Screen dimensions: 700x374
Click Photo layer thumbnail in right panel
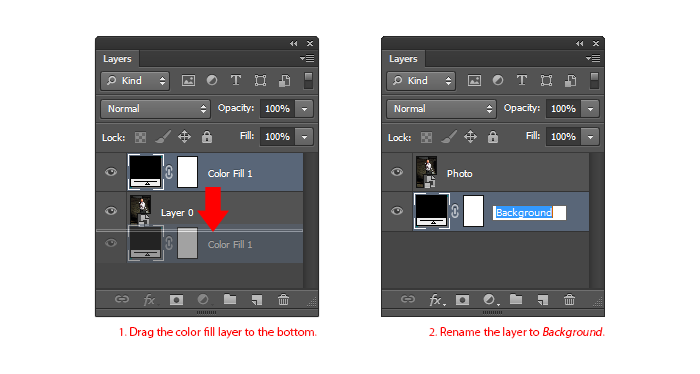click(x=426, y=171)
